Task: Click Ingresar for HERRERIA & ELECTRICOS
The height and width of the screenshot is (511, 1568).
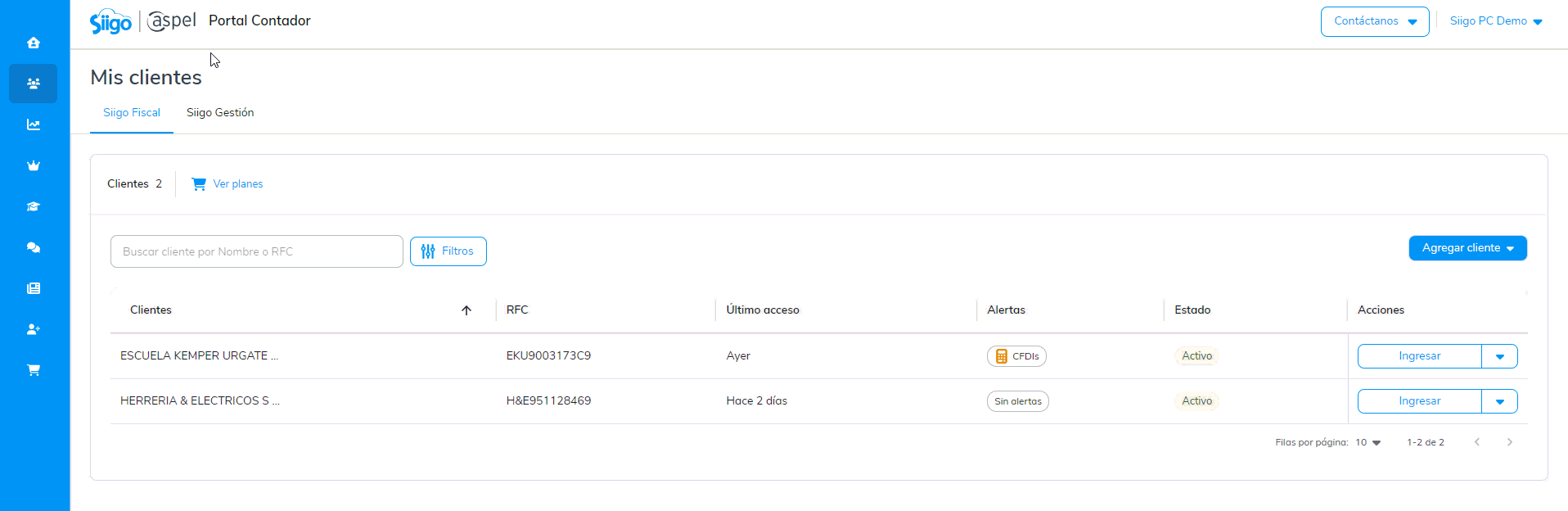Action: click(x=1419, y=401)
